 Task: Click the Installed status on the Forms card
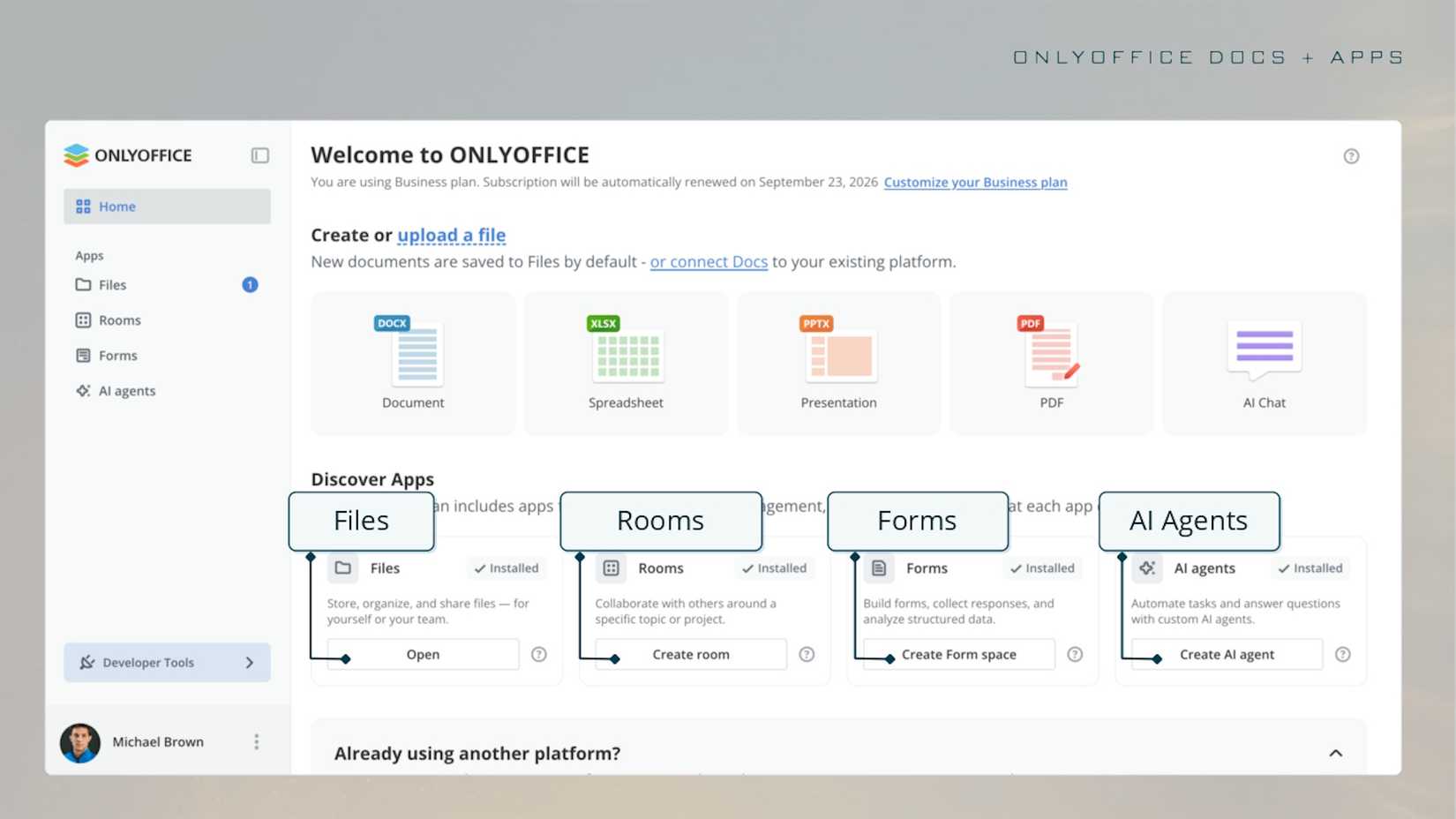click(x=1043, y=568)
